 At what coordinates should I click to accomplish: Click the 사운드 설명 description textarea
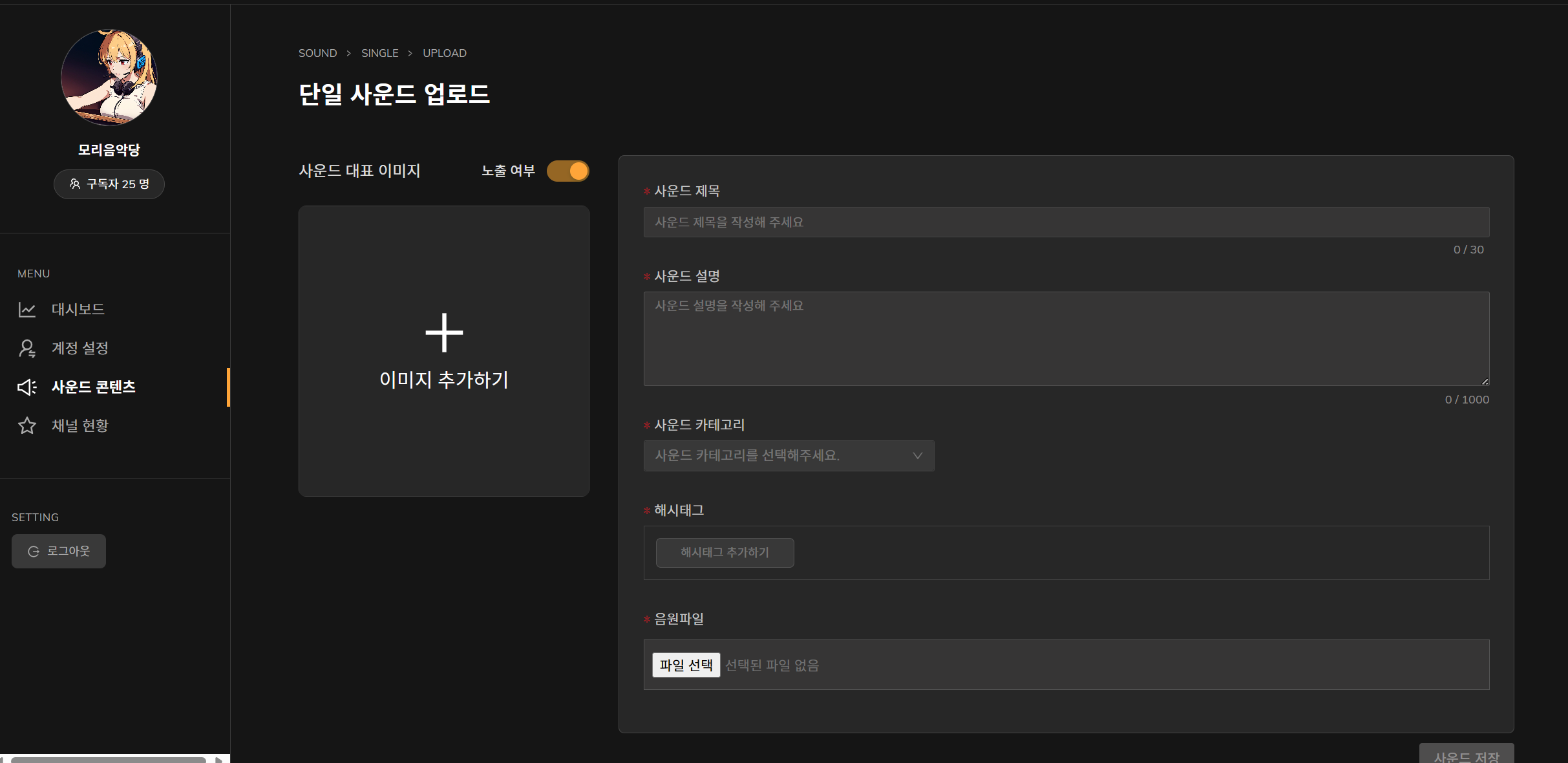(1066, 339)
